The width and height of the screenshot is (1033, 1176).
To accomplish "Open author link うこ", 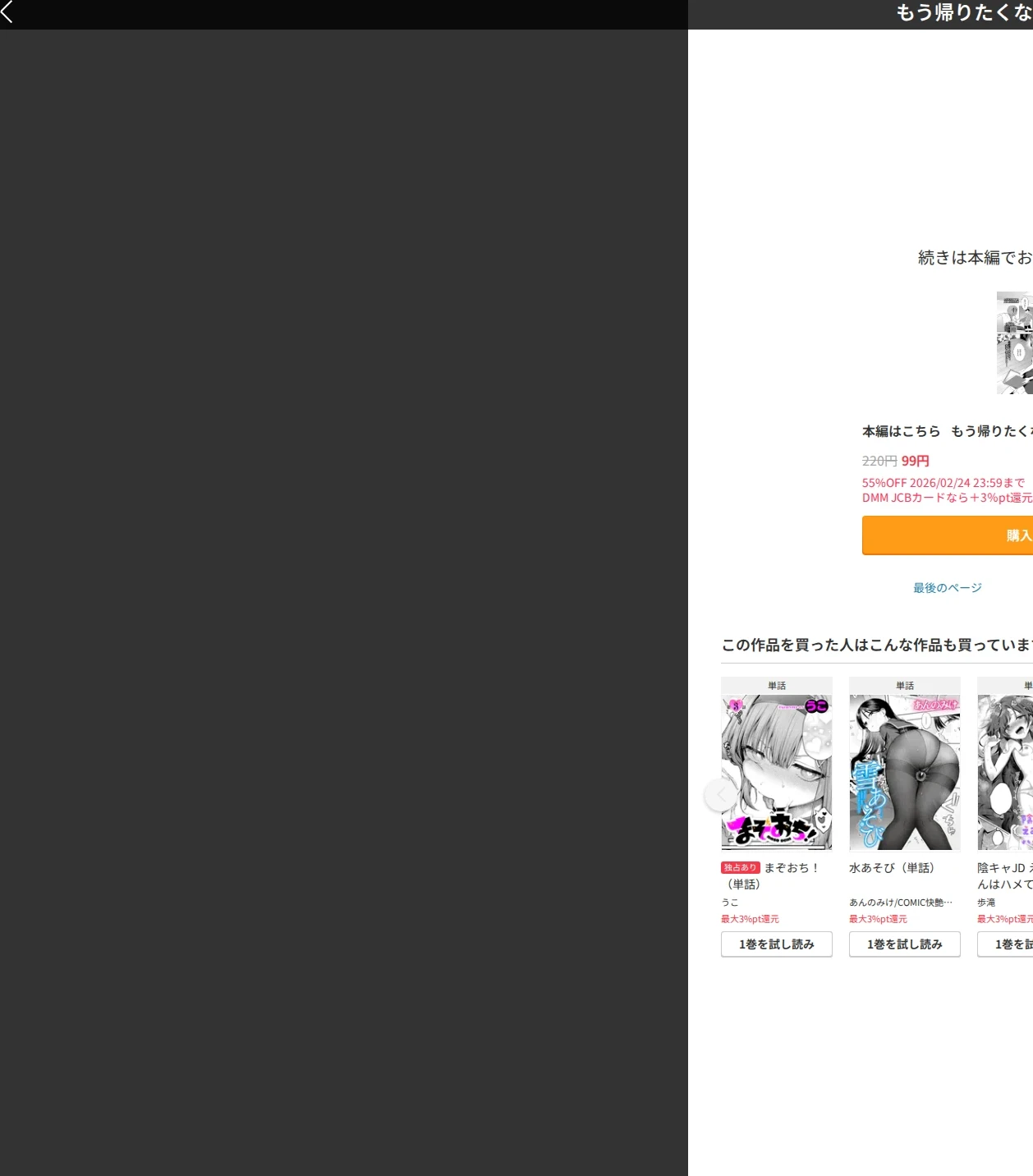I will tap(730, 902).
